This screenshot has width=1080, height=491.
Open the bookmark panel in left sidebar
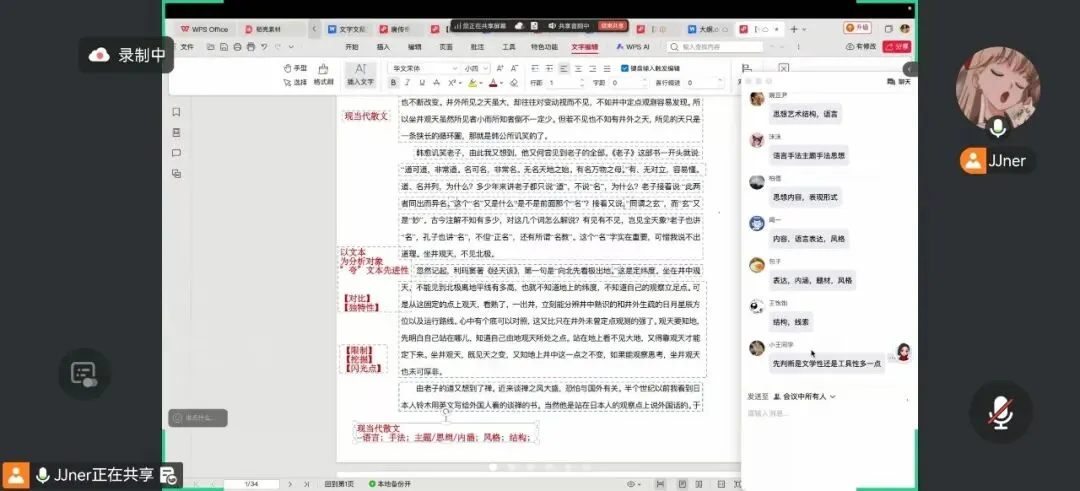tap(176, 112)
